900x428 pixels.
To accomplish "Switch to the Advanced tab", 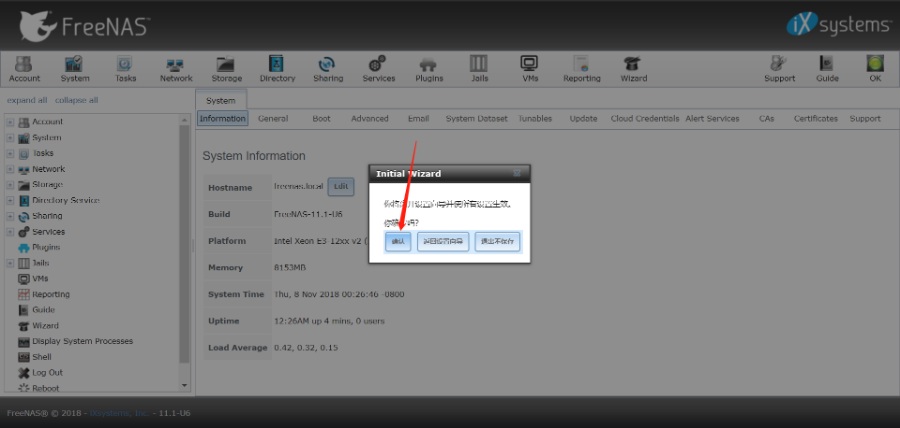I will 370,118.
